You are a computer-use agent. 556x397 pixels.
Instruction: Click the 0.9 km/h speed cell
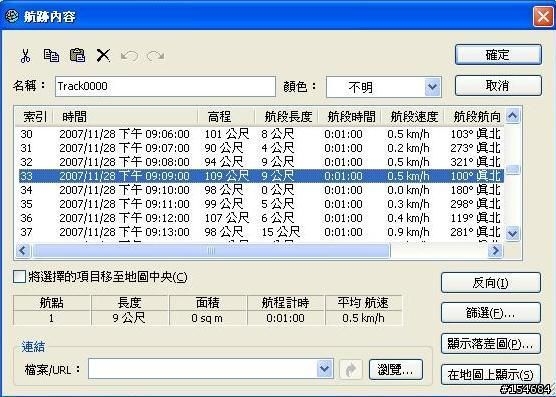[x=408, y=232]
